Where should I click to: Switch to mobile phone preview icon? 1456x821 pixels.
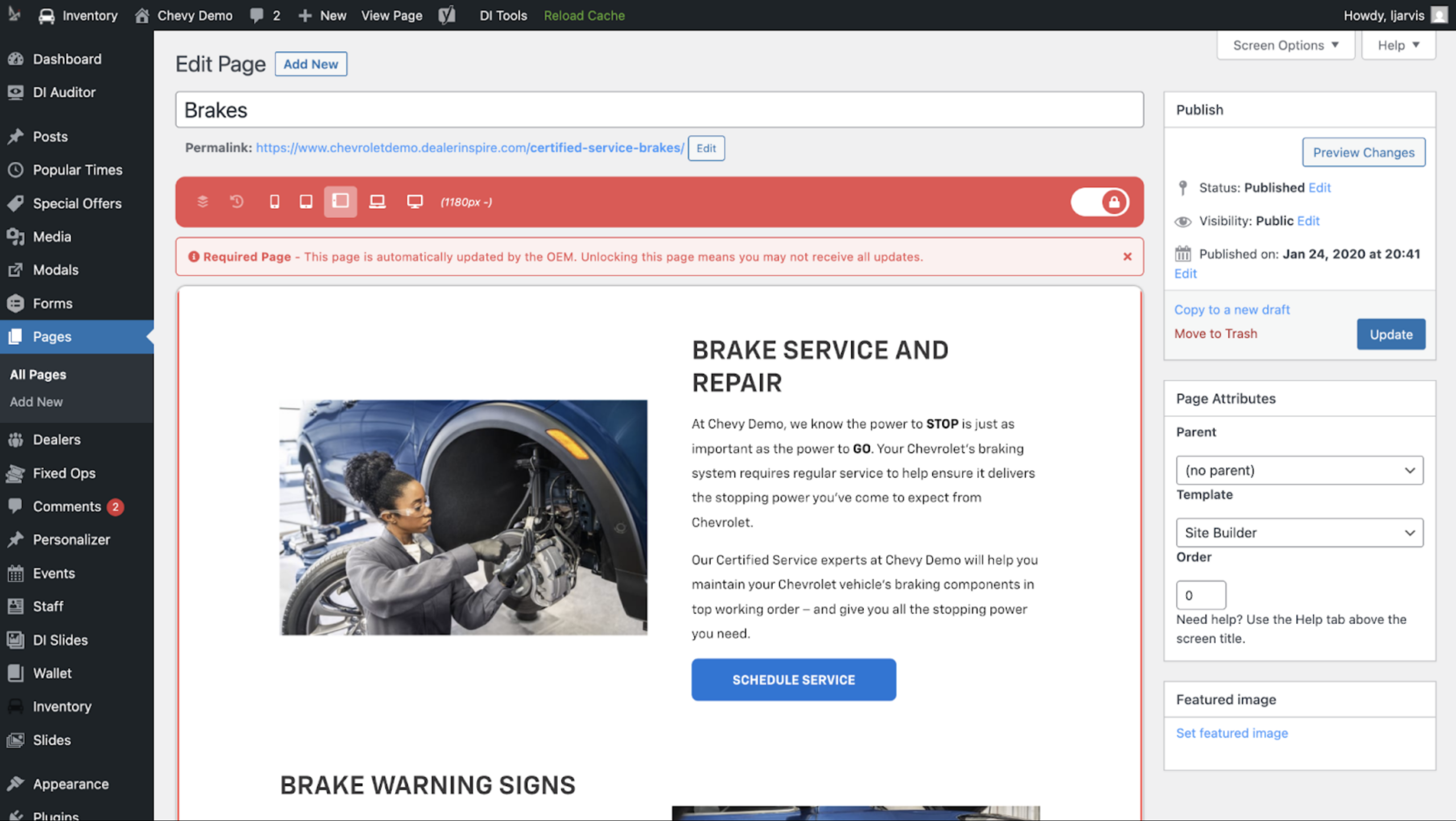(274, 201)
